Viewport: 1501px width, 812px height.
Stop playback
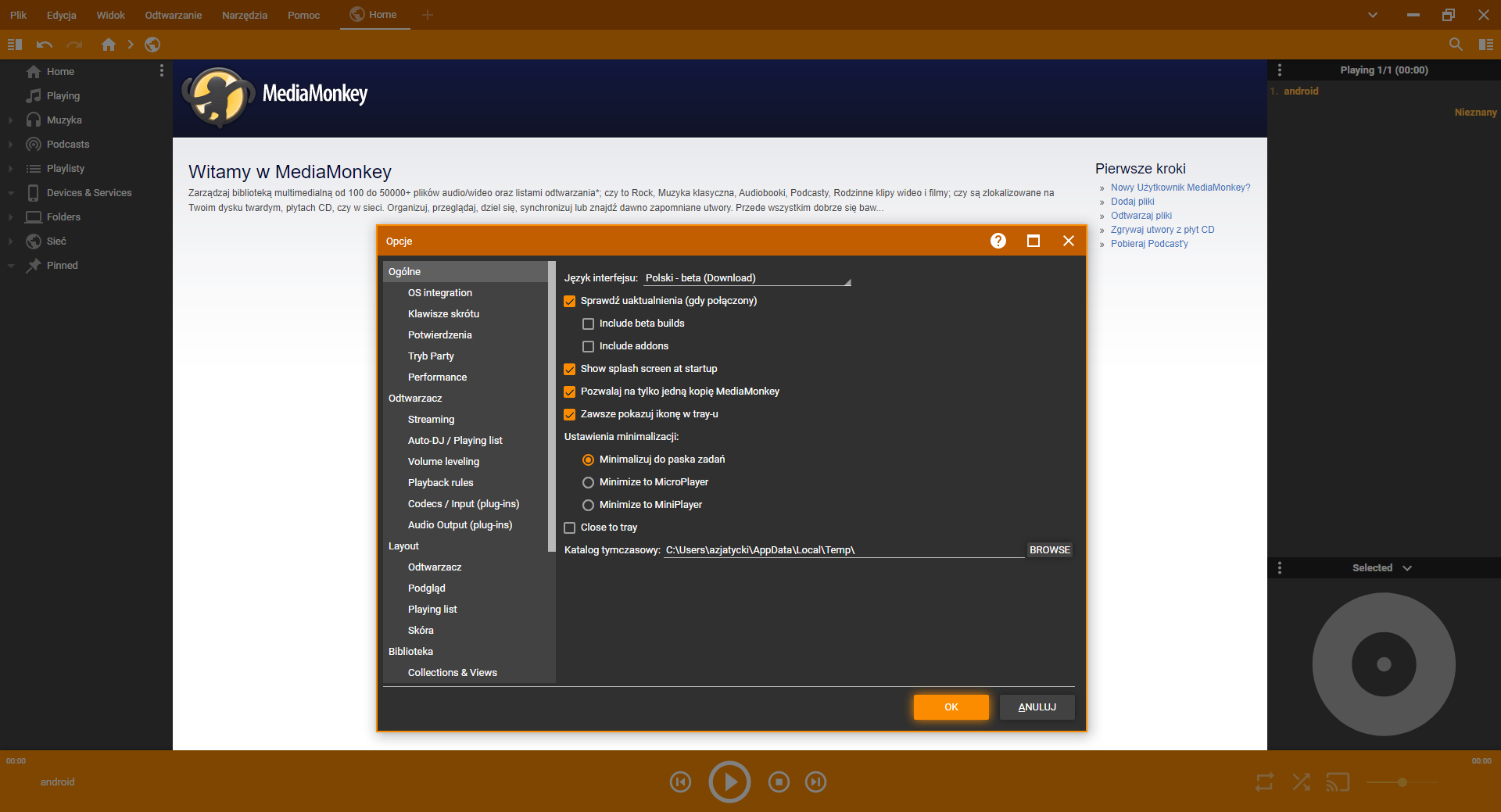(x=779, y=782)
